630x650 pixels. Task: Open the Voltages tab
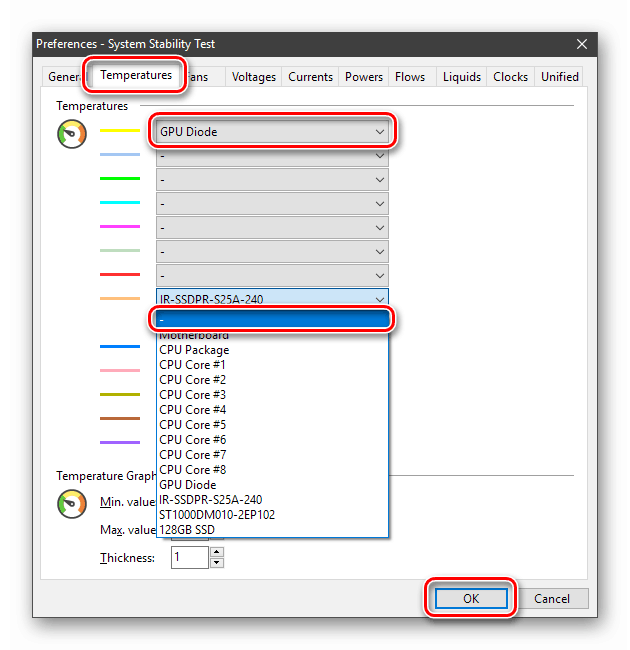254,77
